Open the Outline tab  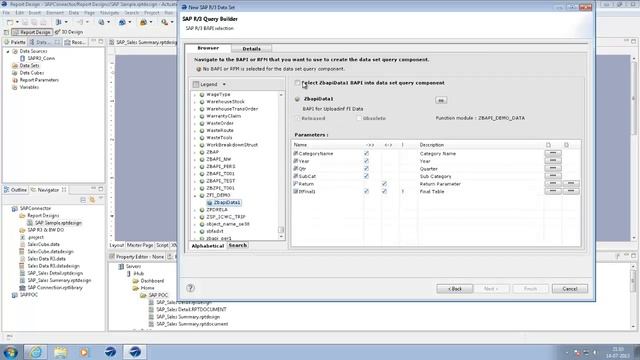click(x=16, y=190)
